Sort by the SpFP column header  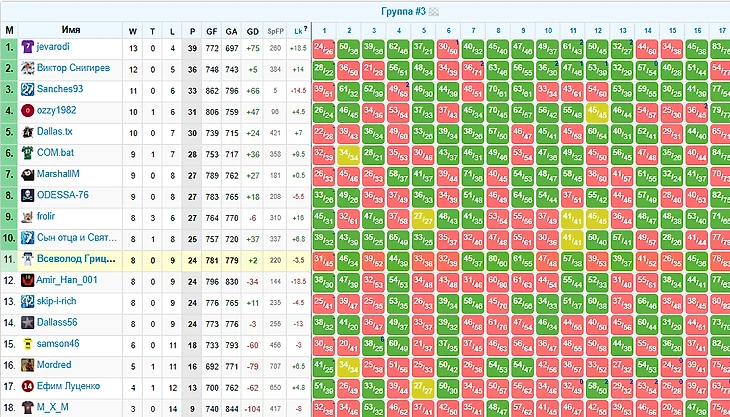[x=275, y=32]
